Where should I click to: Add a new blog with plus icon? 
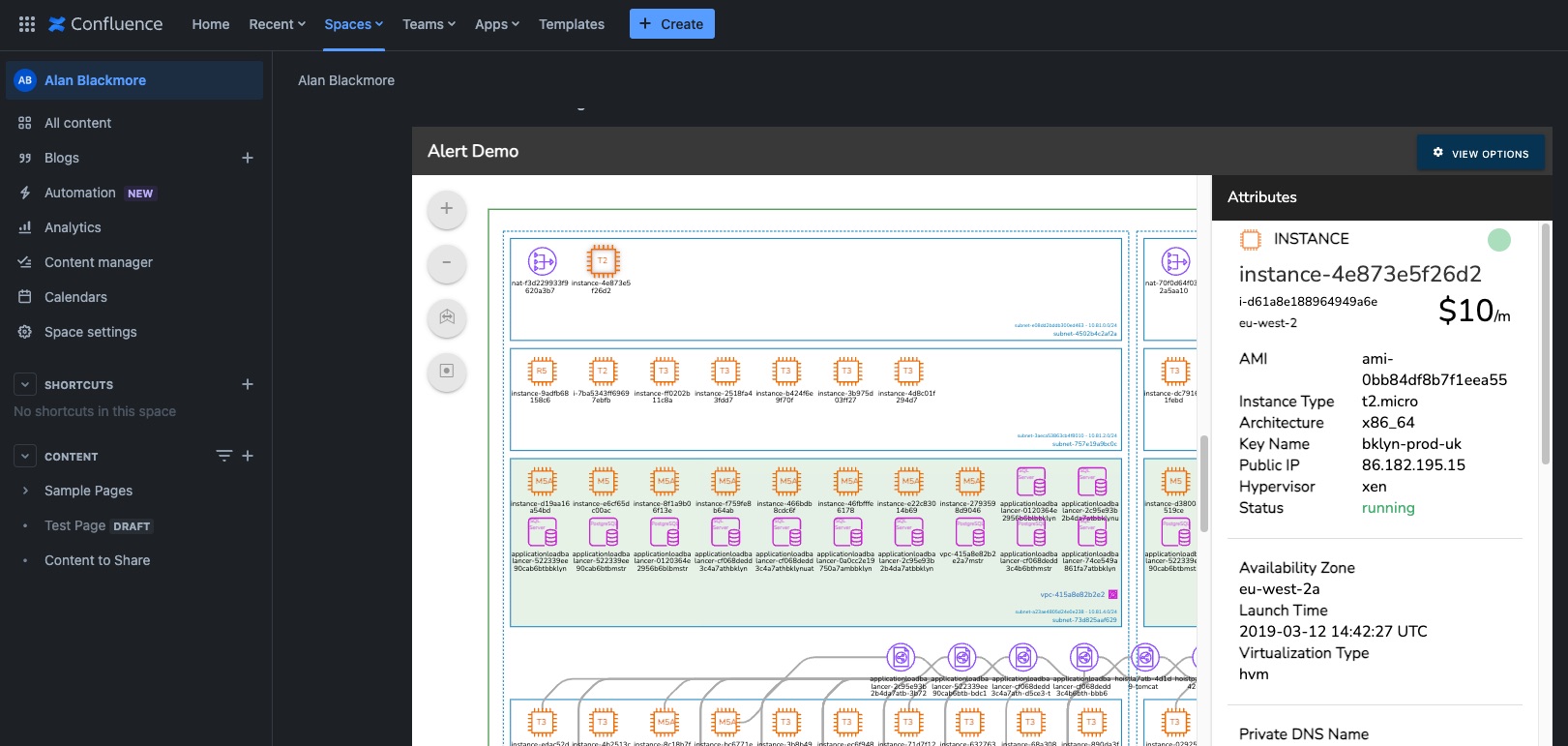pyautogui.click(x=248, y=158)
